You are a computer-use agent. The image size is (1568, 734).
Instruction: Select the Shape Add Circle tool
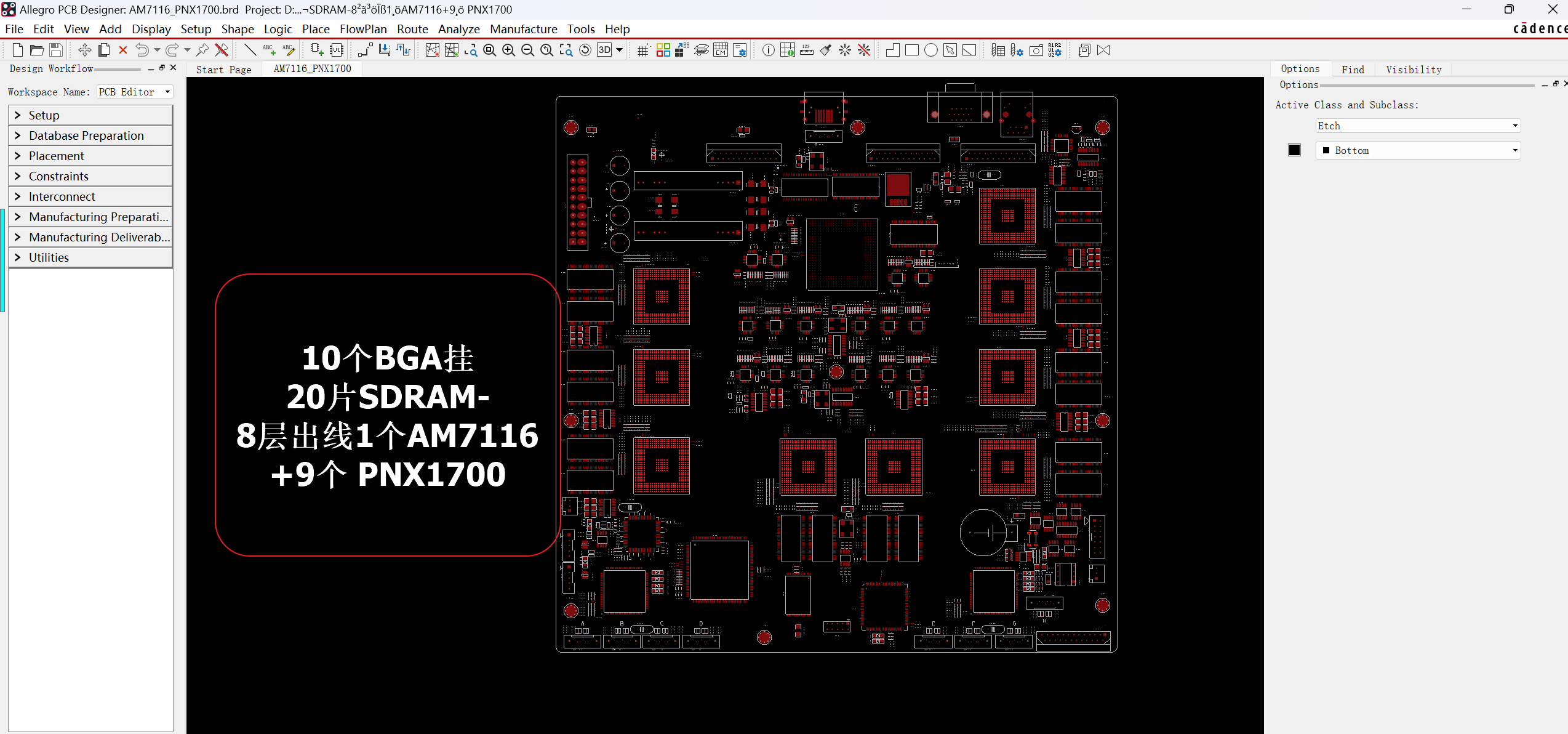931,50
